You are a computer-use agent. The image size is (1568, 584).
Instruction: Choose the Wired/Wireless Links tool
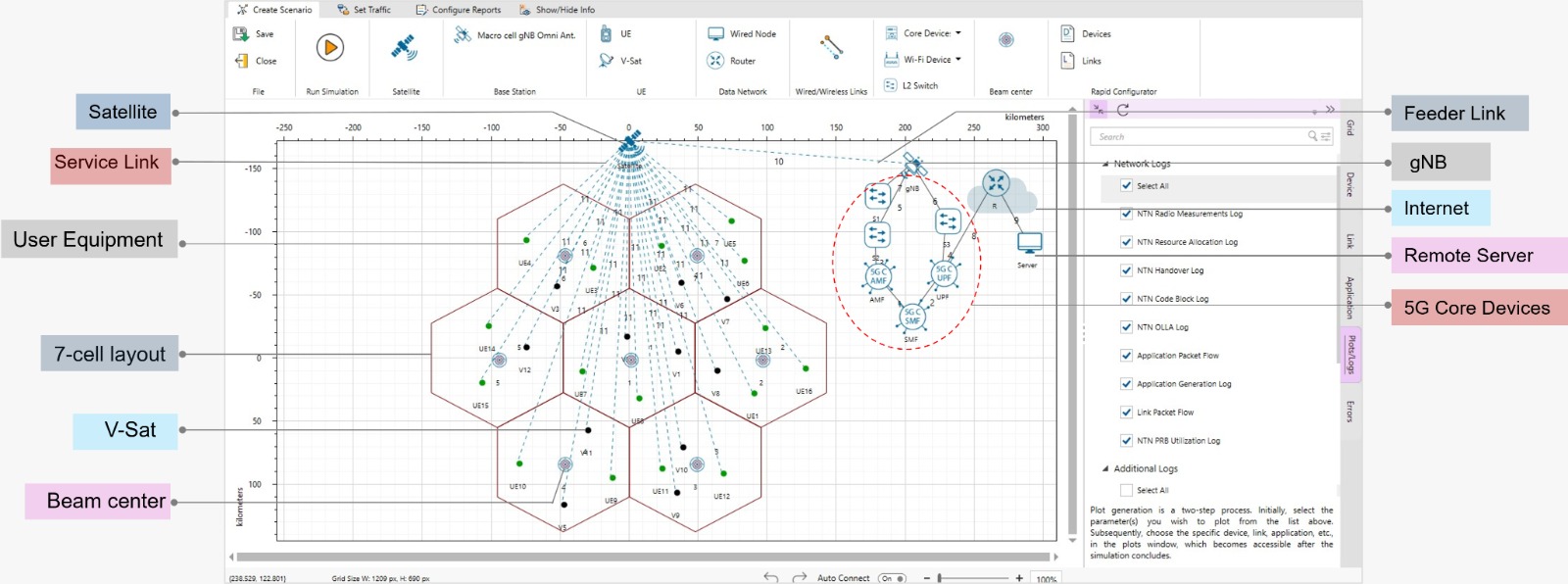click(x=831, y=47)
